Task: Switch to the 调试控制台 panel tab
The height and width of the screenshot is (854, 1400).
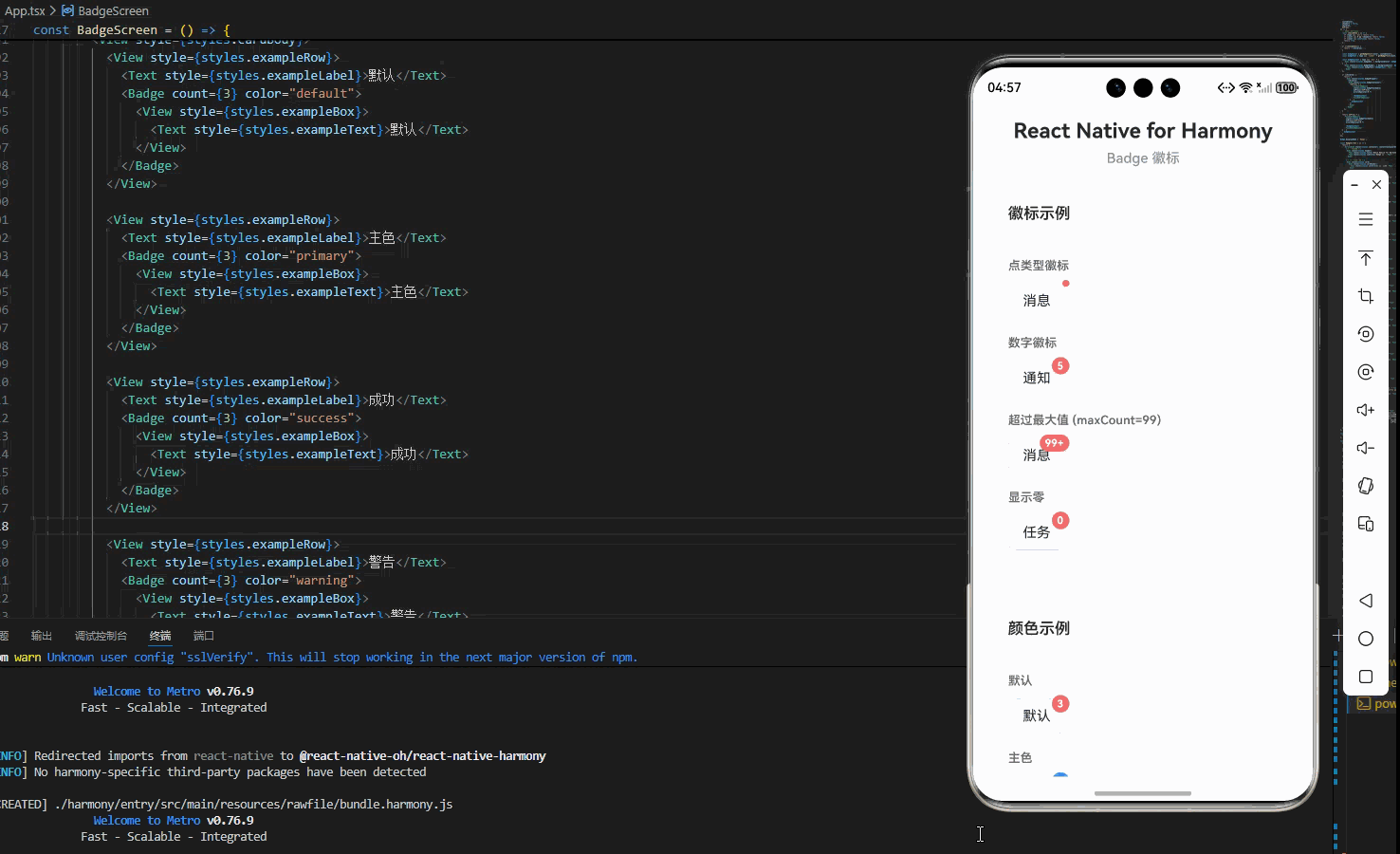Action: click(101, 636)
